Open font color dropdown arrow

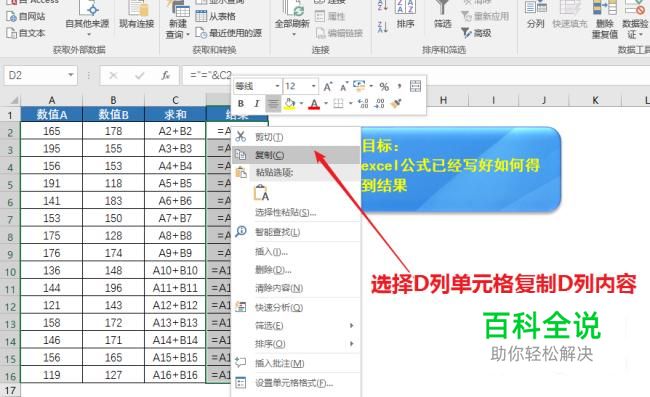(x=326, y=104)
